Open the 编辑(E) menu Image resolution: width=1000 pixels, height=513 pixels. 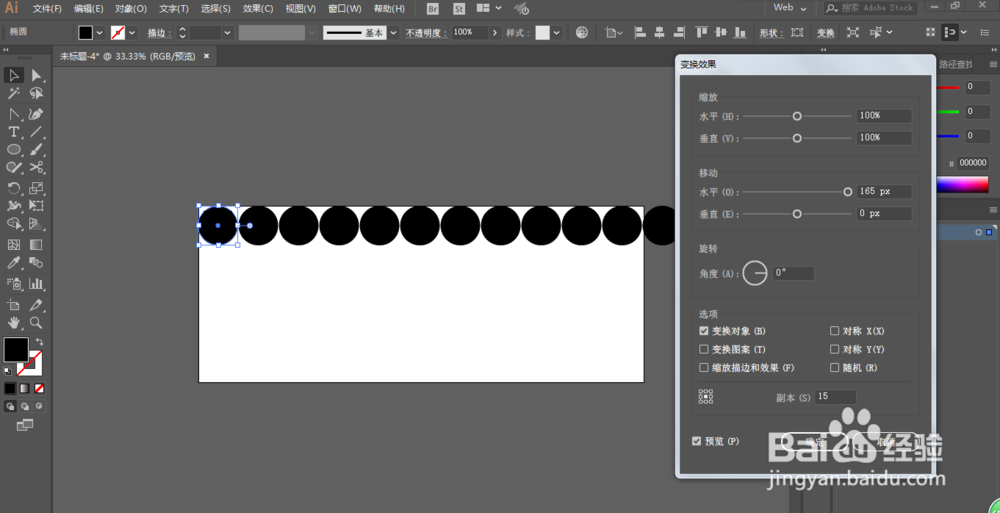(89, 9)
